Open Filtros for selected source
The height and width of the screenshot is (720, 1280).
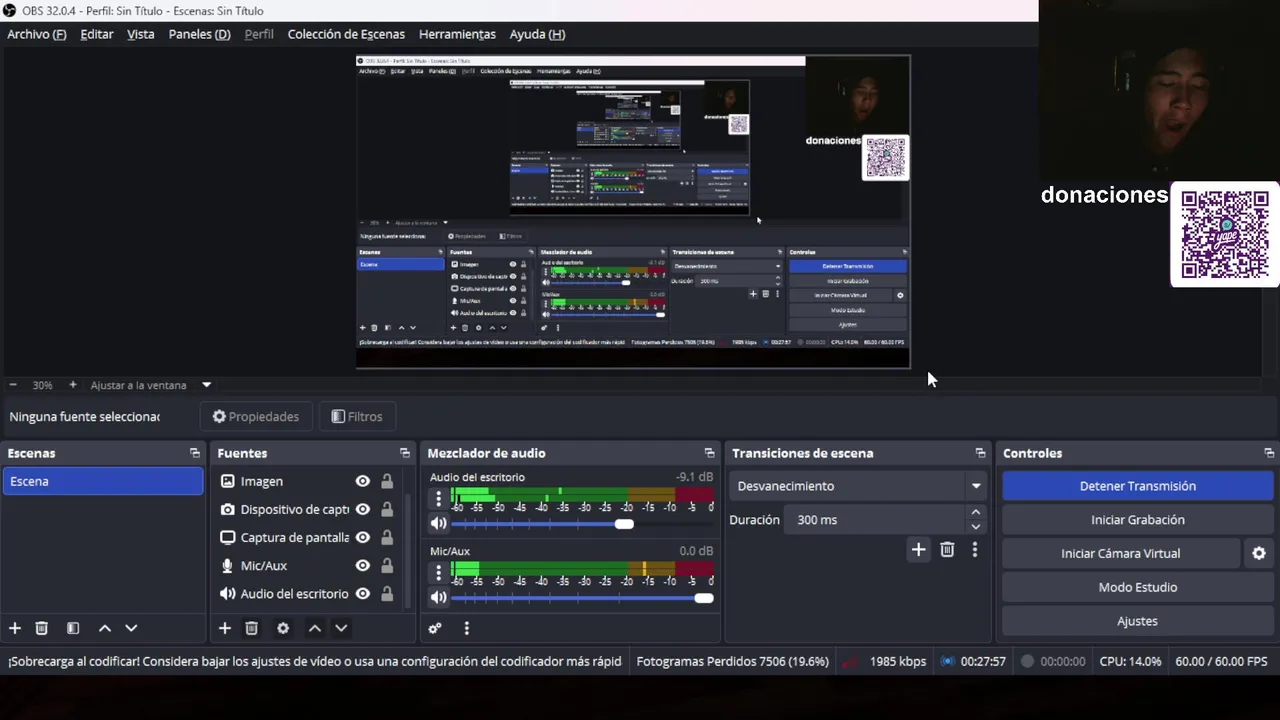tap(357, 417)
